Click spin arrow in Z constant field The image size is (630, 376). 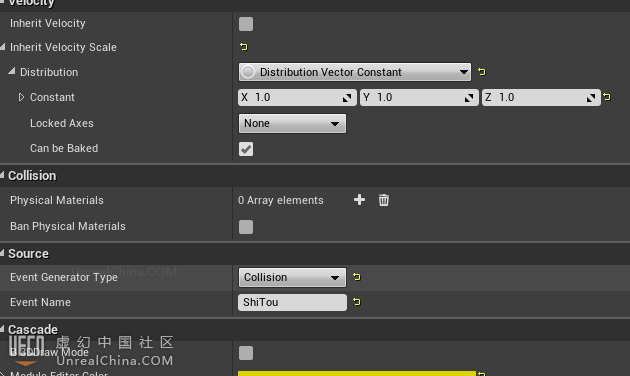pos(591,98)
